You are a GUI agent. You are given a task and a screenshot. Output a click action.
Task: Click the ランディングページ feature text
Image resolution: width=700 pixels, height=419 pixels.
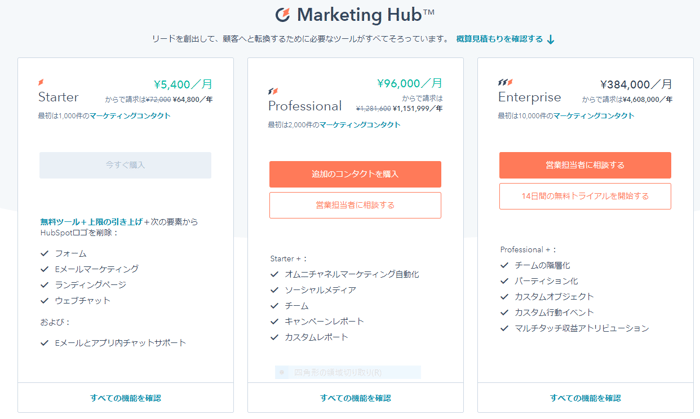click(x=91, y=285)
